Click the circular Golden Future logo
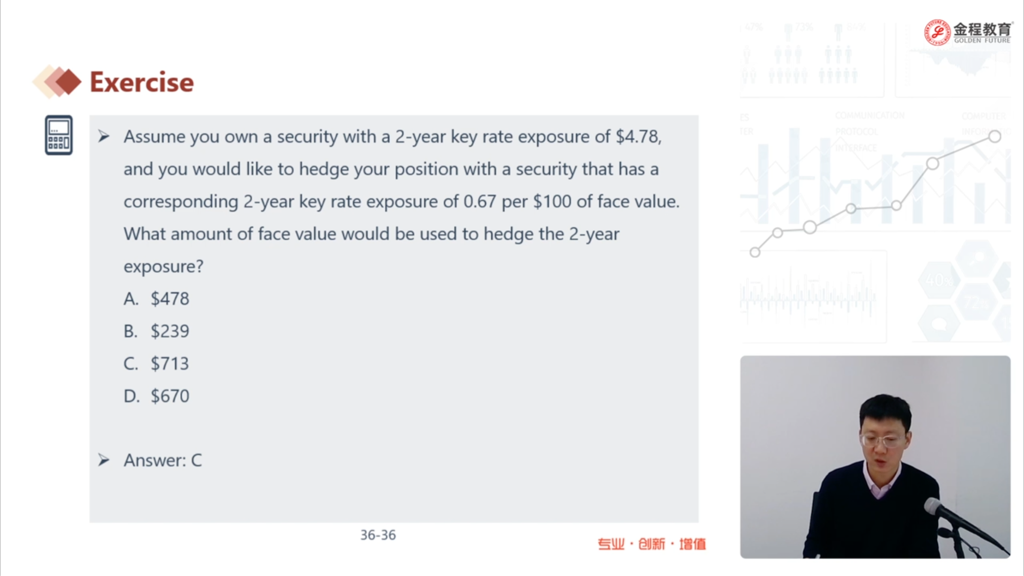This screenshot has width=1024, height=576. pyautogui.click(x=937, y=33)
